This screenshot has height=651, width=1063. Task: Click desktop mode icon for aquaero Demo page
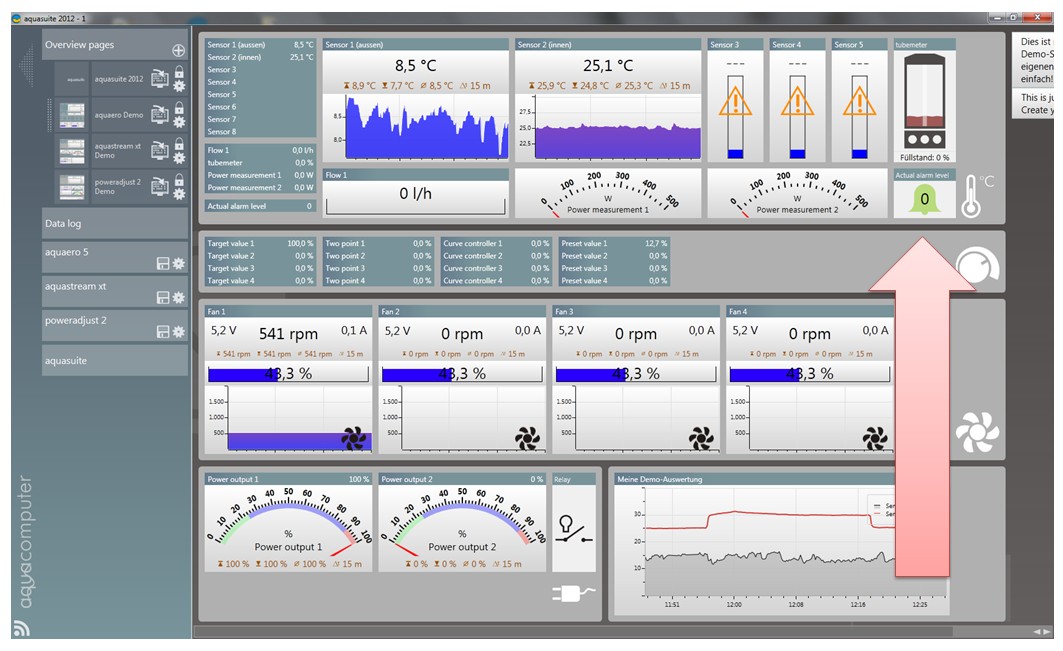pyautogui.click(x=159, y=114)
